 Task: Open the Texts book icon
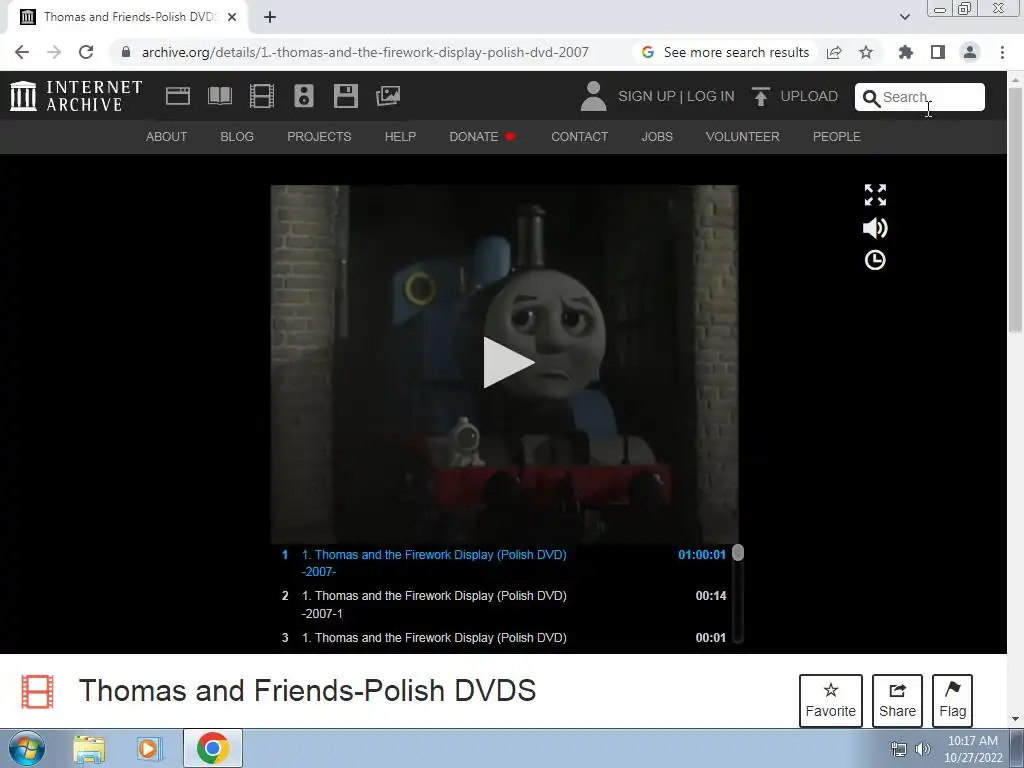coord(220,96)
